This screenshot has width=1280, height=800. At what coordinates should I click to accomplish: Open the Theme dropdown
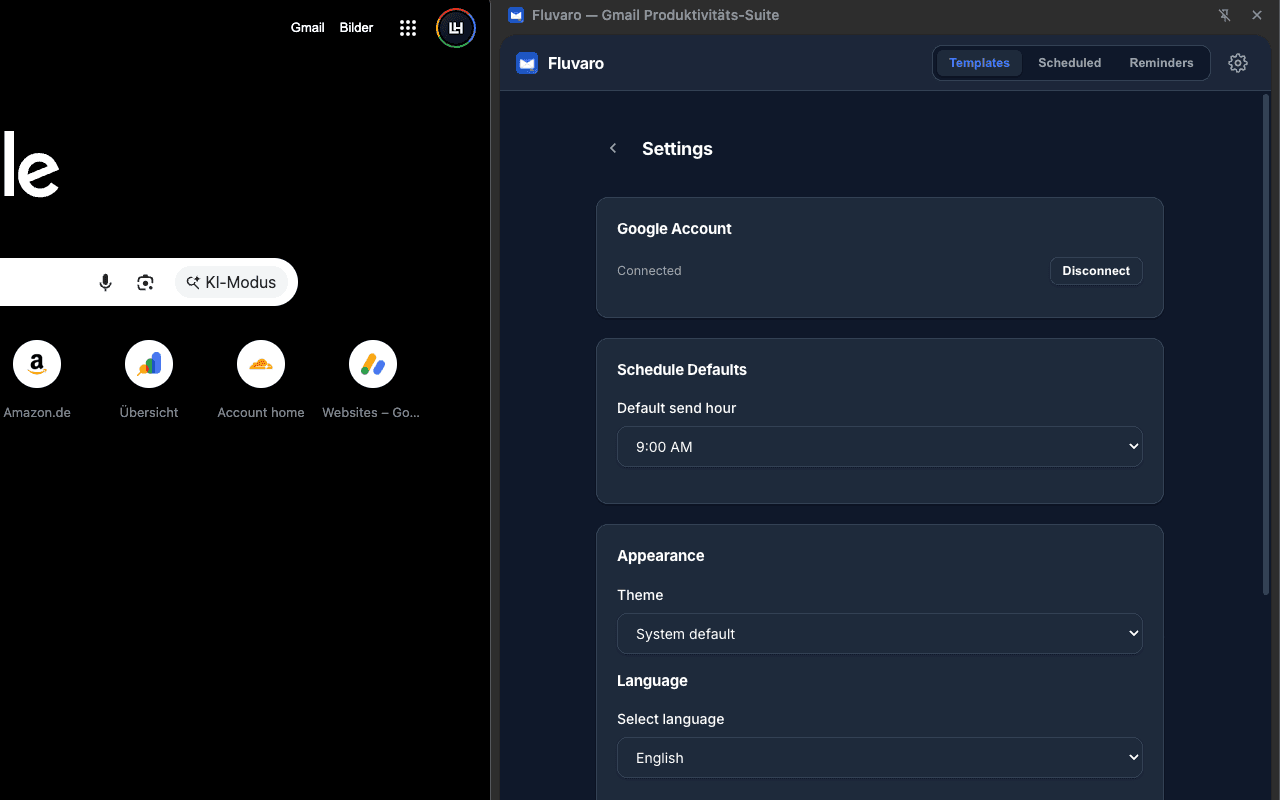pyautogui.click(x=880, y=634)
